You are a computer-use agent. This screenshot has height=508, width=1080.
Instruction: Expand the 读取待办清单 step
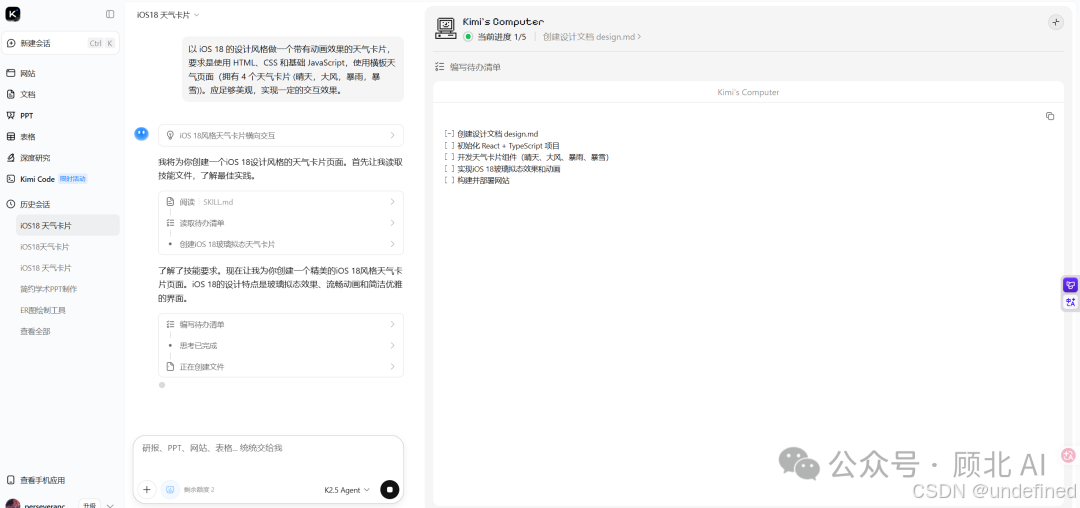(x=281, y=223)
